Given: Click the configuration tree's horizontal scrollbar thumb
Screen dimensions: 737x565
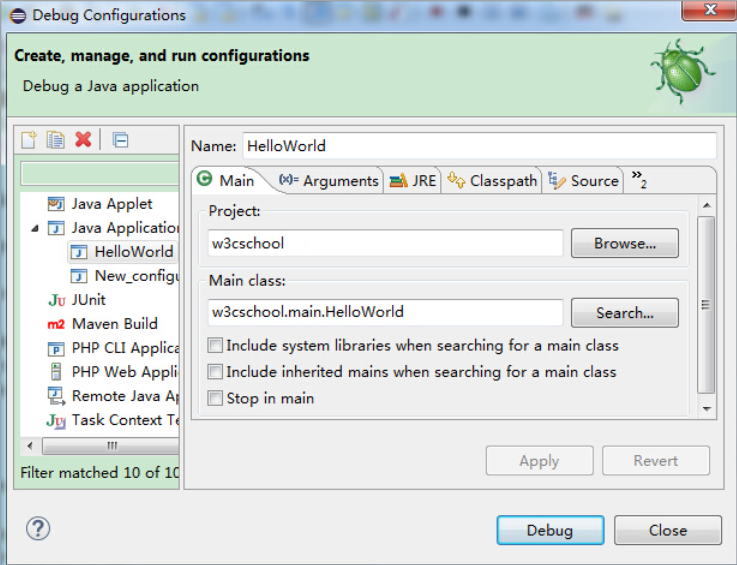Looking at the screenshot, I should click(x=111, y=446).
